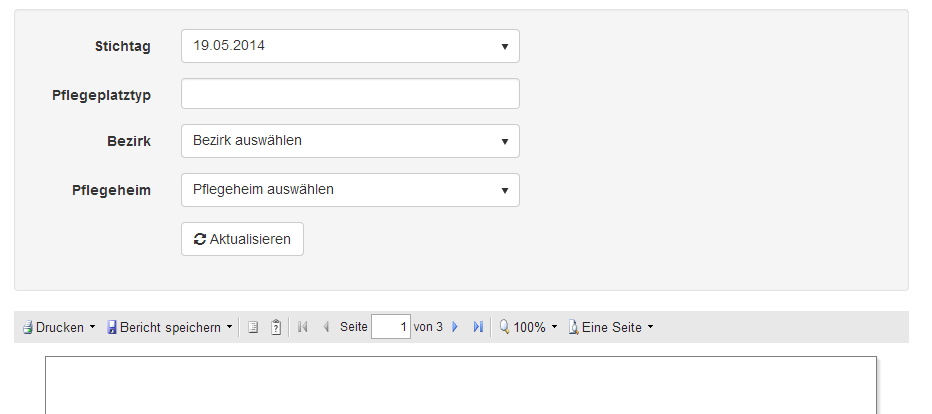Click the clipboard question mark icon
Screen dimensions: 932x414
276,327
